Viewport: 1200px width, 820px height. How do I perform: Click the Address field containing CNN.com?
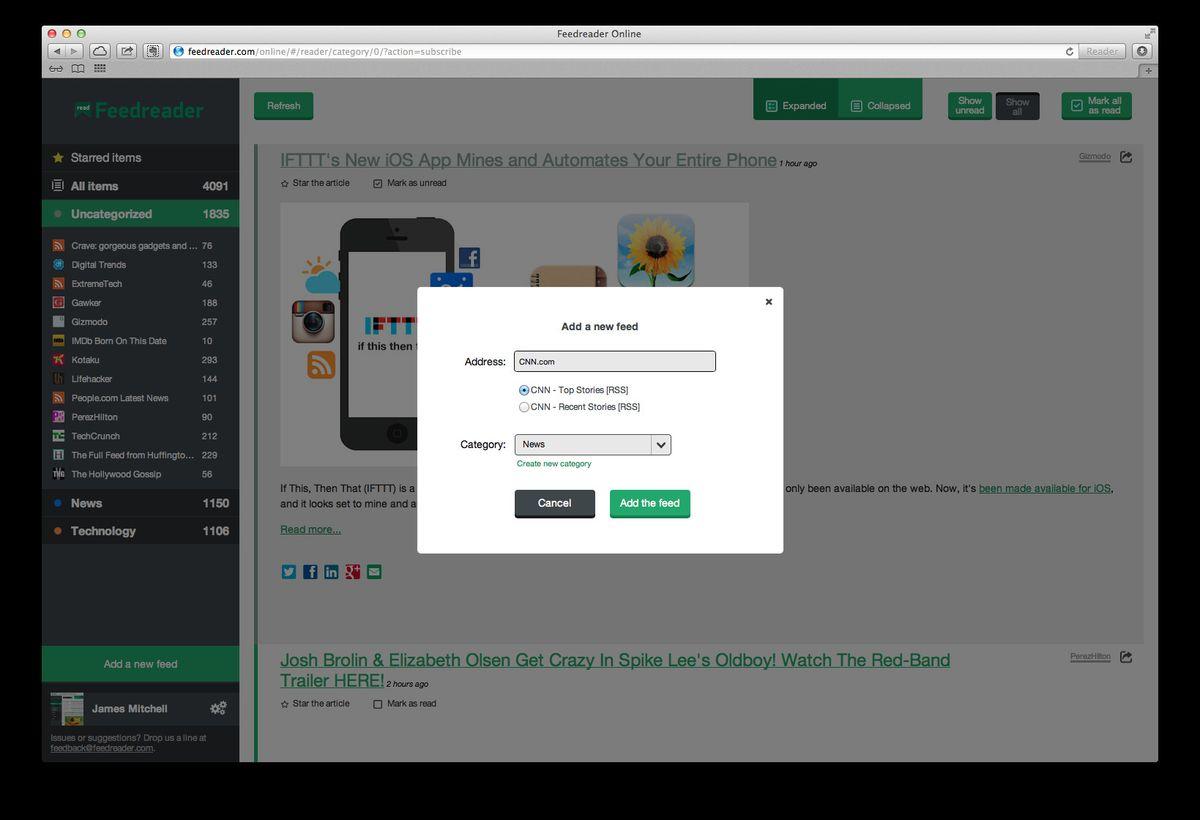point(615,361)
